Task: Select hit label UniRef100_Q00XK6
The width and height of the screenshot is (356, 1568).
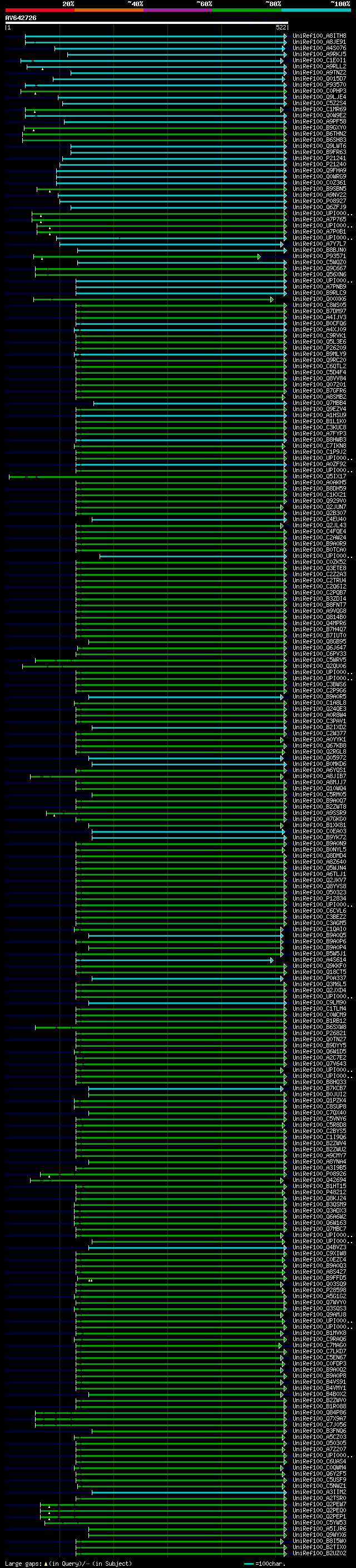Action: (x=319, y=299)
